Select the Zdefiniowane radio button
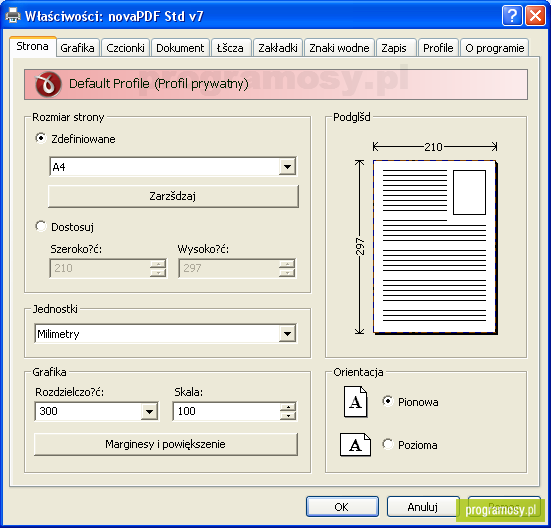 click(x=41, y=138)
